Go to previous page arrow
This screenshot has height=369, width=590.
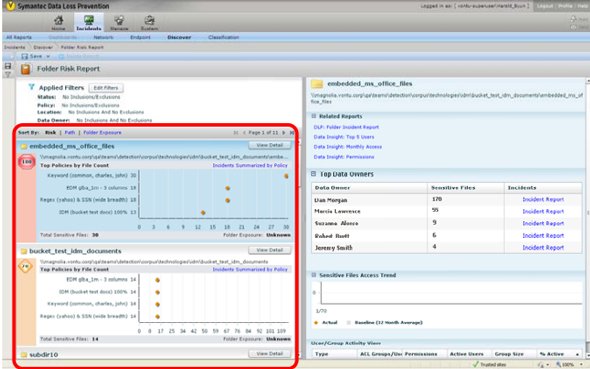coord(244,133)
